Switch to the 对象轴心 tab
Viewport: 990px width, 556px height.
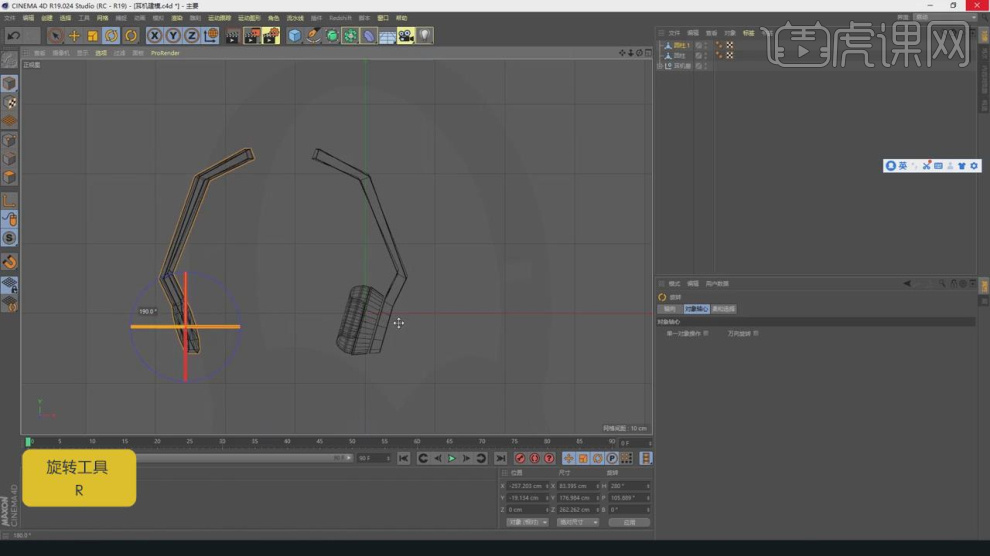696,309
